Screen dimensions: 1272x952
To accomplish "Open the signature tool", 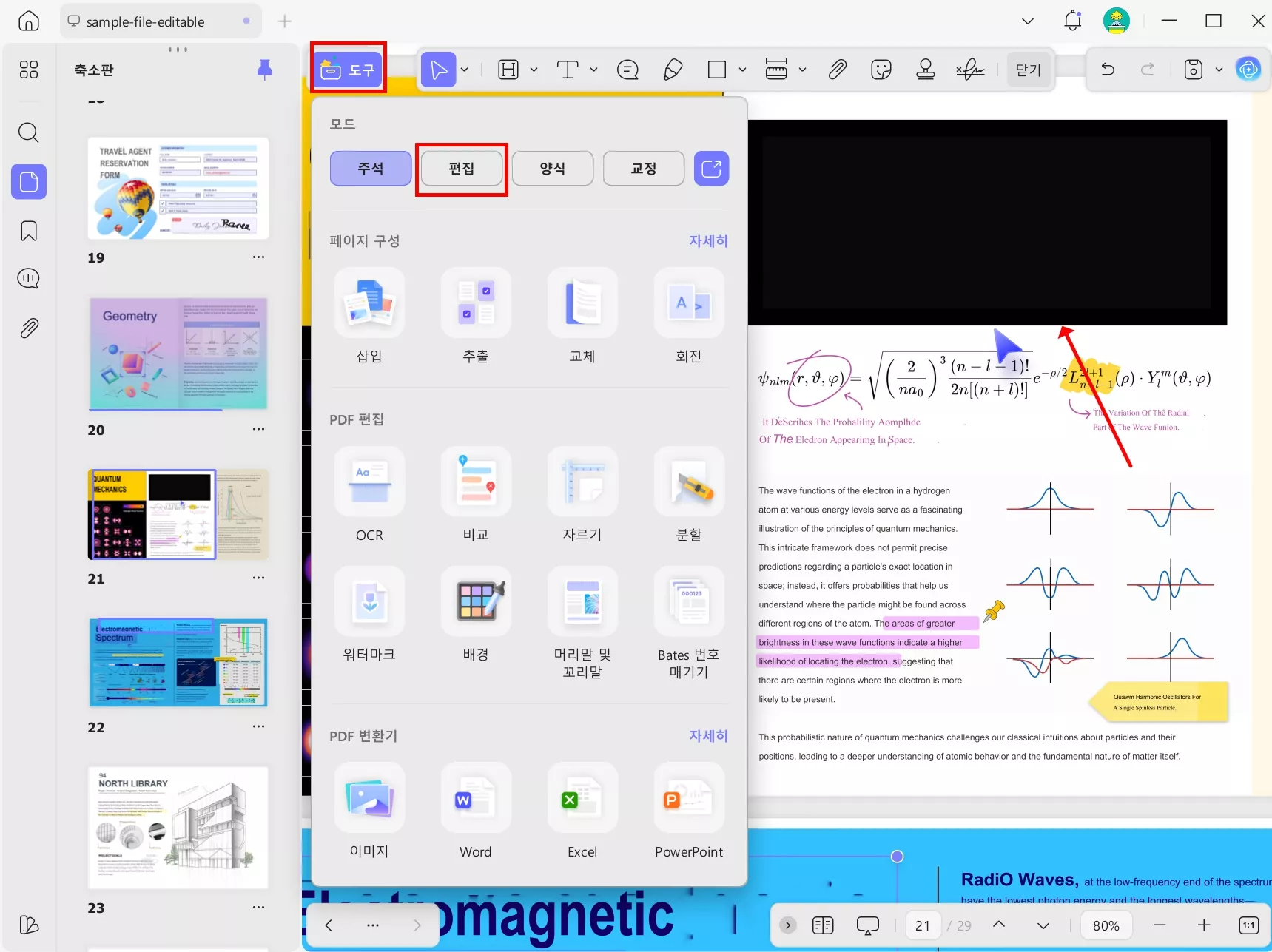I will coord(970,70).
